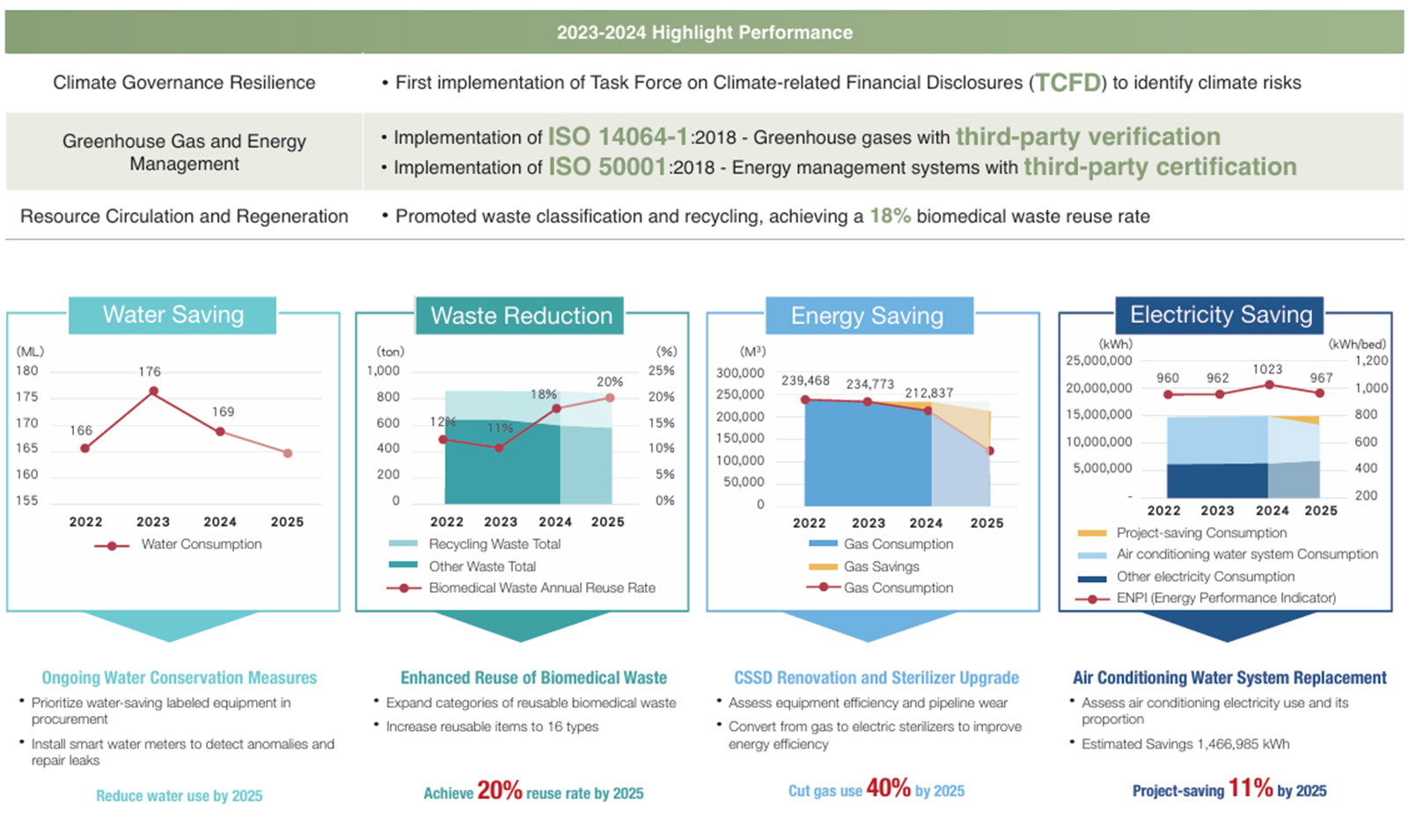The height and width of the screenshot is (840, 1408).
Task: Click the 2023-2024 Highlight Performance header bar
Action: [x=704, y=33]
